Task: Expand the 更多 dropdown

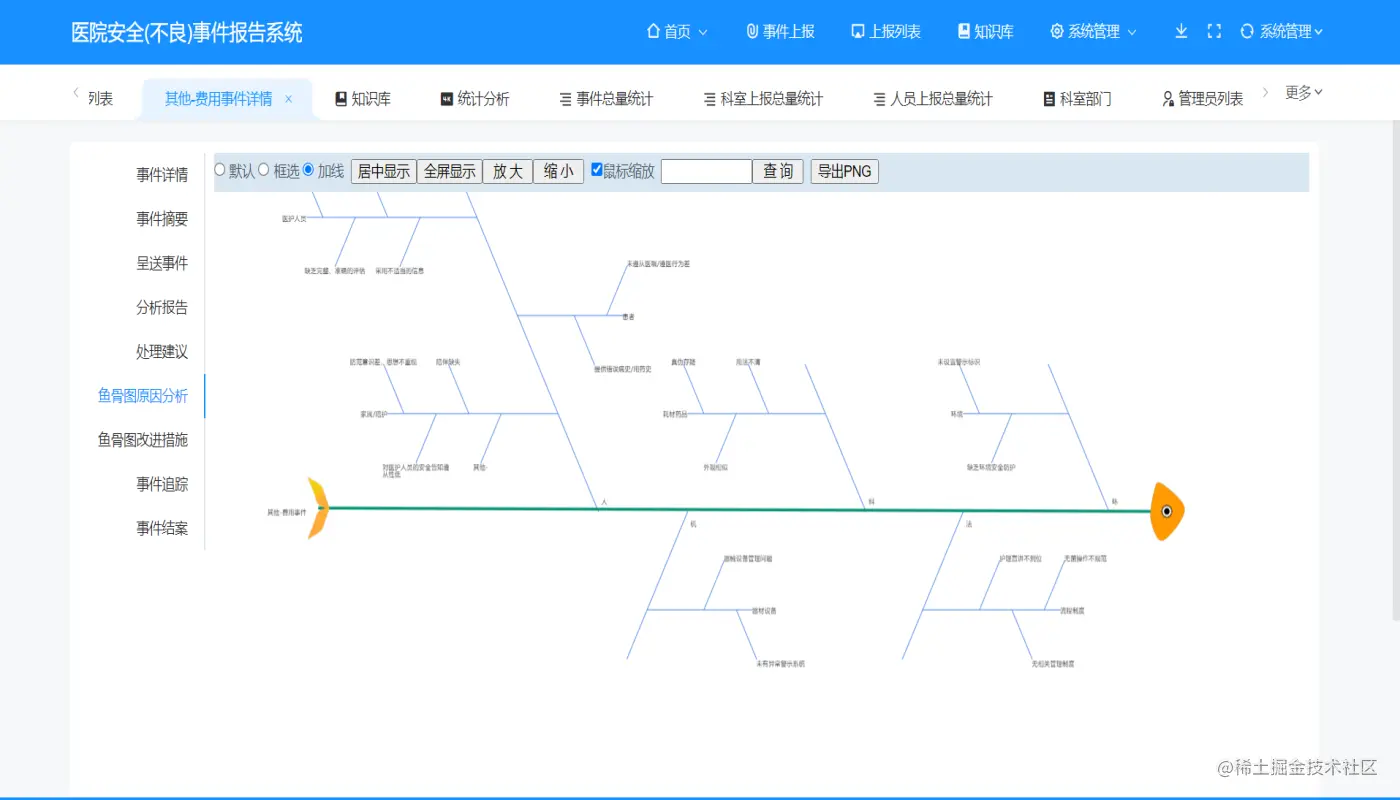Action: click(x=1303, y=92)
